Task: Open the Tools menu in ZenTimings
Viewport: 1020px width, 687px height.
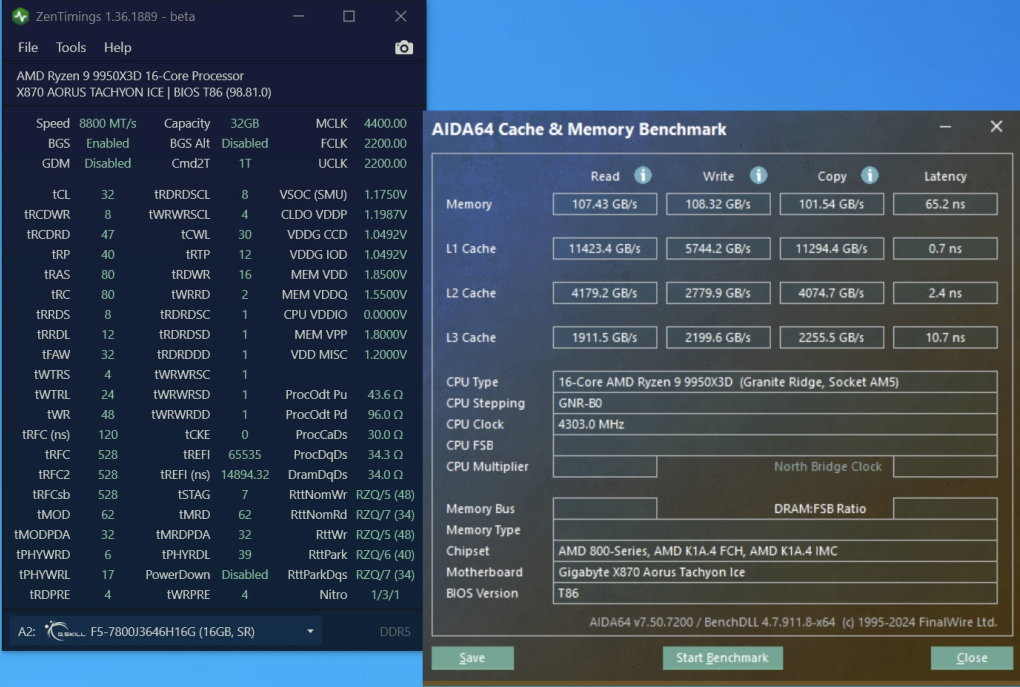Action: tap(71, 47)
